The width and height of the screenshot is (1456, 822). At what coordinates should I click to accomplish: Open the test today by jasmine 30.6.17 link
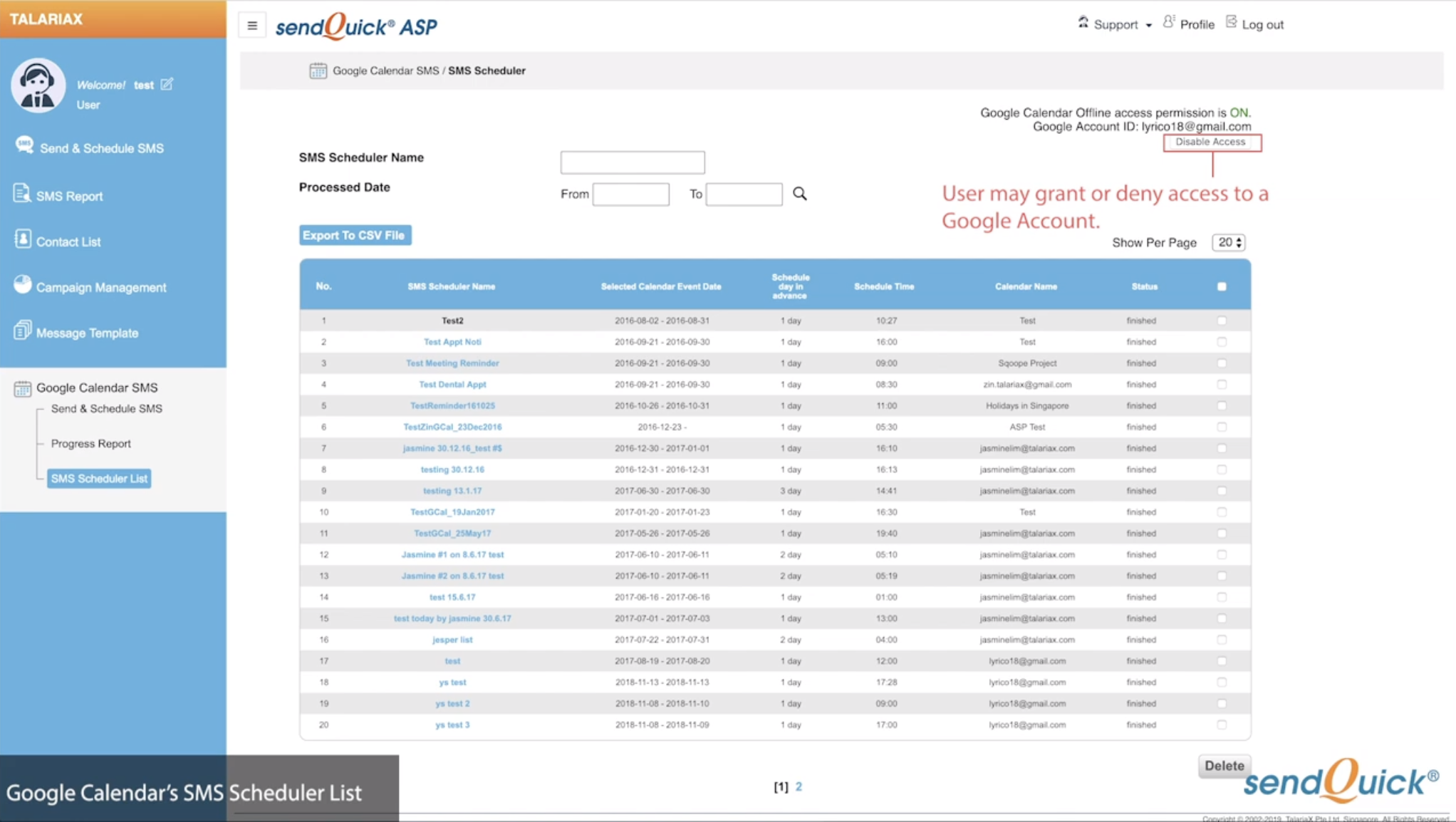click(x=452, y=618)
